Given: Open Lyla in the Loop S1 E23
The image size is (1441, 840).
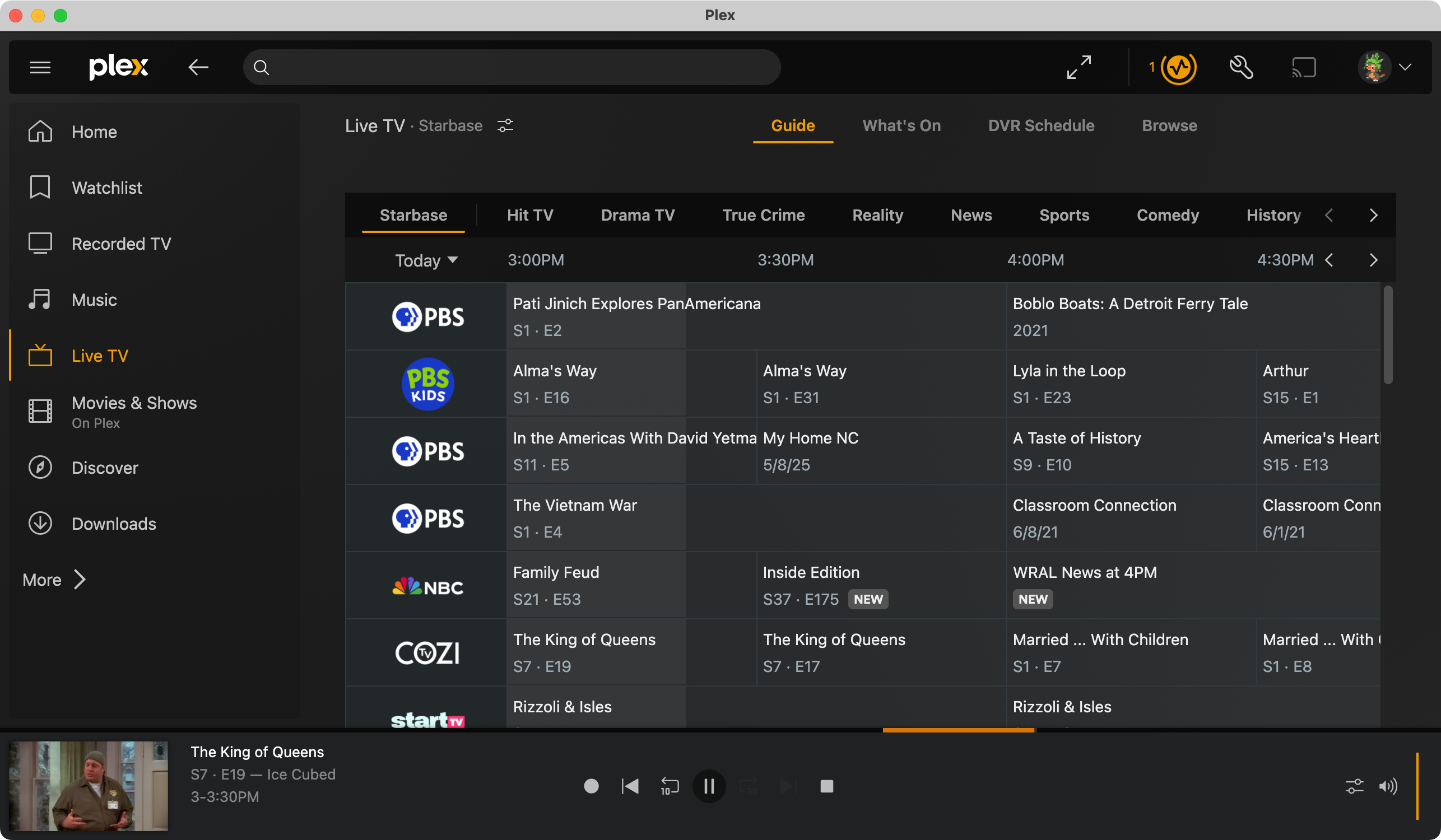Looking at the screenshot, I should click(1131, 384).
